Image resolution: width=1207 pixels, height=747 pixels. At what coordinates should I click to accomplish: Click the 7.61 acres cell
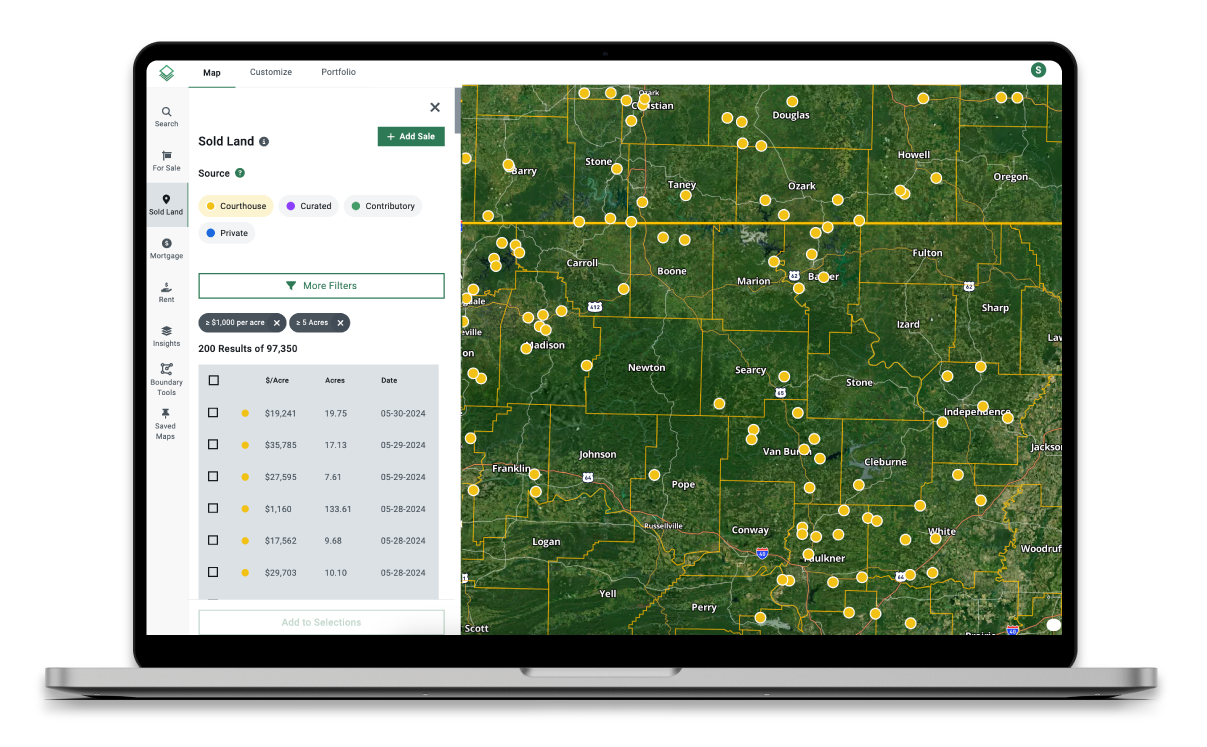[x=333, y=477]
